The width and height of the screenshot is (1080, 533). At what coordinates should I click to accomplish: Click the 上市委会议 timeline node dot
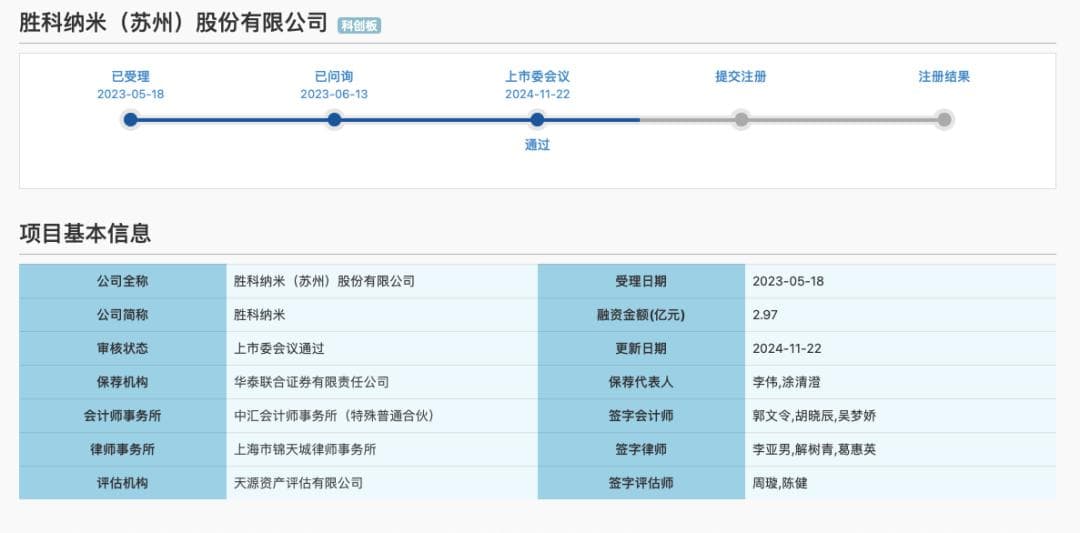(537, 120)
